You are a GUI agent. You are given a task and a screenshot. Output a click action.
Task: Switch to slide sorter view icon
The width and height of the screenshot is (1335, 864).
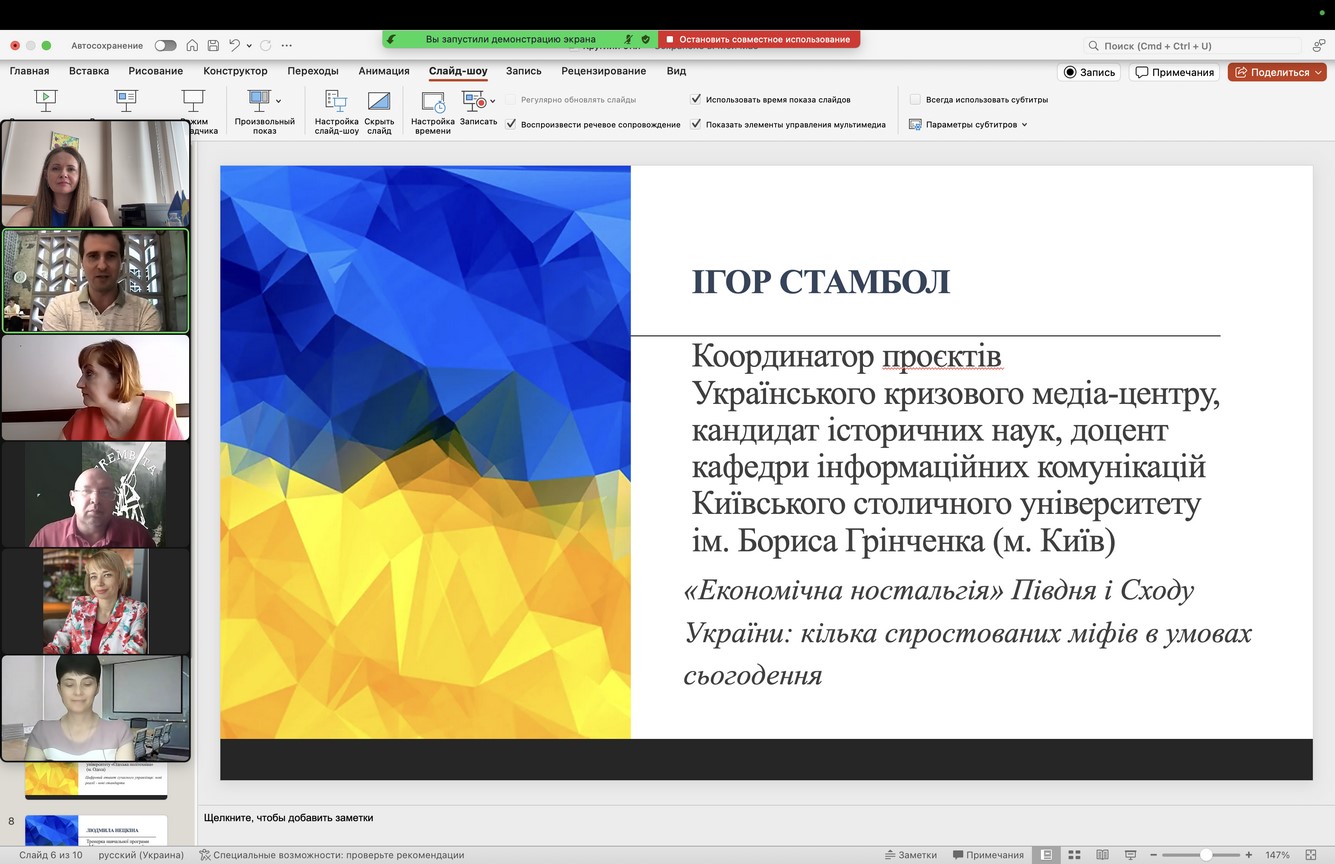pos(1074,855)
